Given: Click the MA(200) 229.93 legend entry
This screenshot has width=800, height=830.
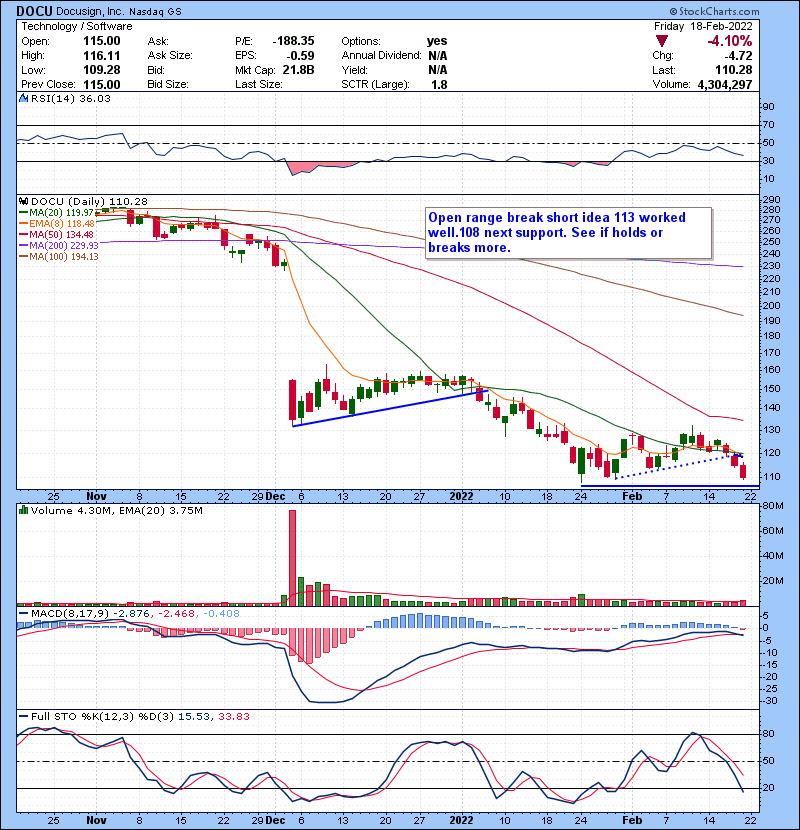Looking at the screenshot, I should pyautogui.click(x=59, y=246).
